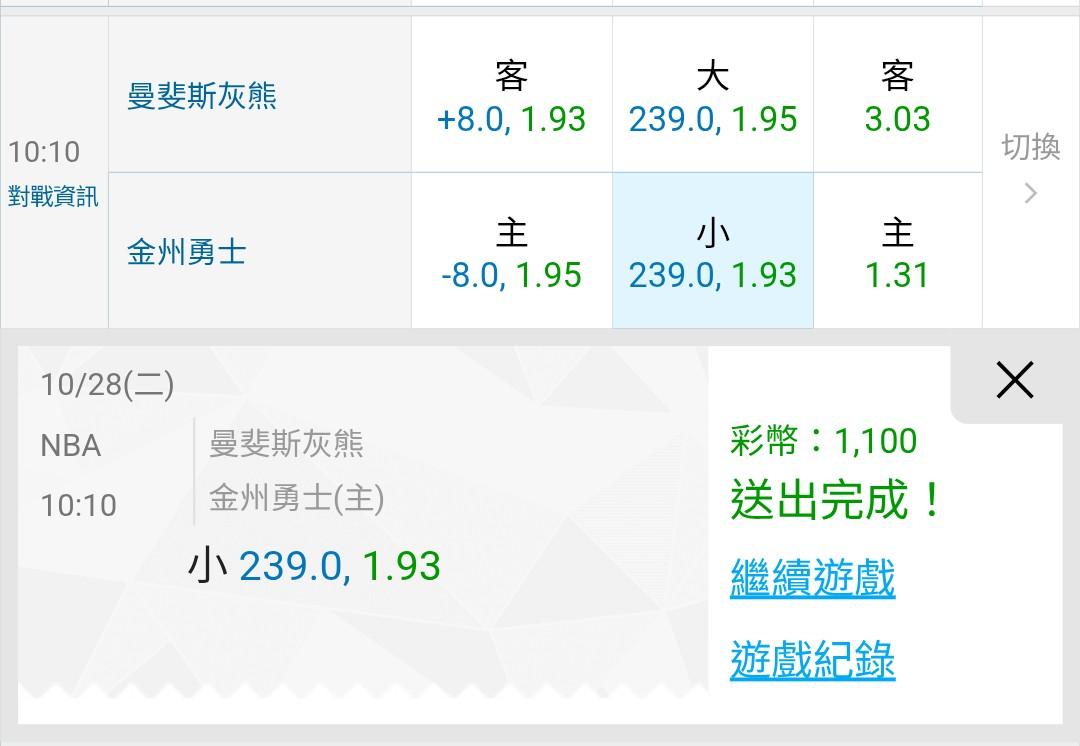This screenshot has height=746, width=1080.
Task: Click 金州勇士(主) in the bet slip
Action: (x=296, y=498)
